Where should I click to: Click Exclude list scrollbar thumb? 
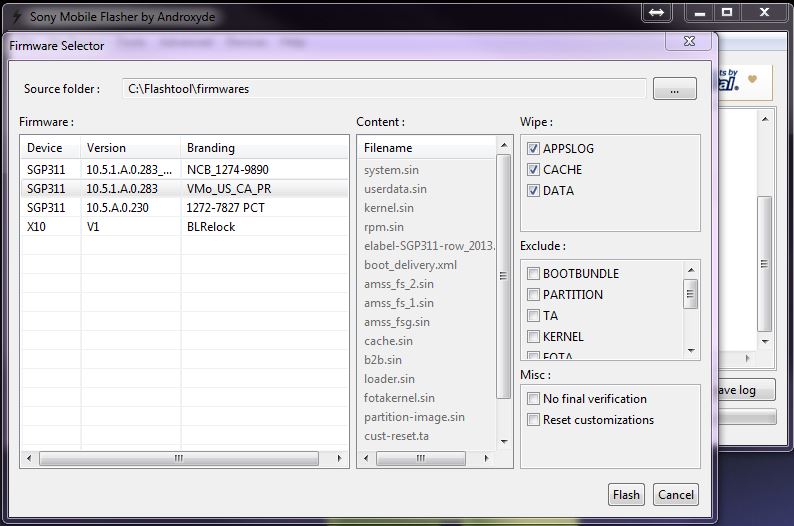pyautogui.click(x=691, y=294)
